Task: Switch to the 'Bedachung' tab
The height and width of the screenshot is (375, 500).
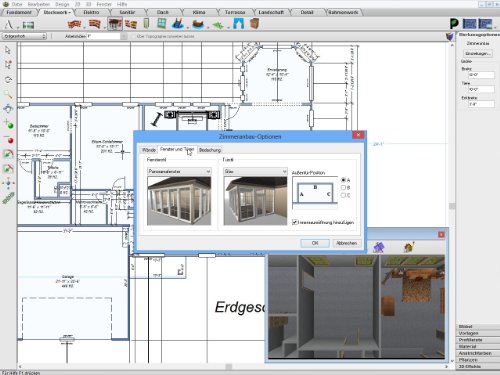Action: click(210, 150)
